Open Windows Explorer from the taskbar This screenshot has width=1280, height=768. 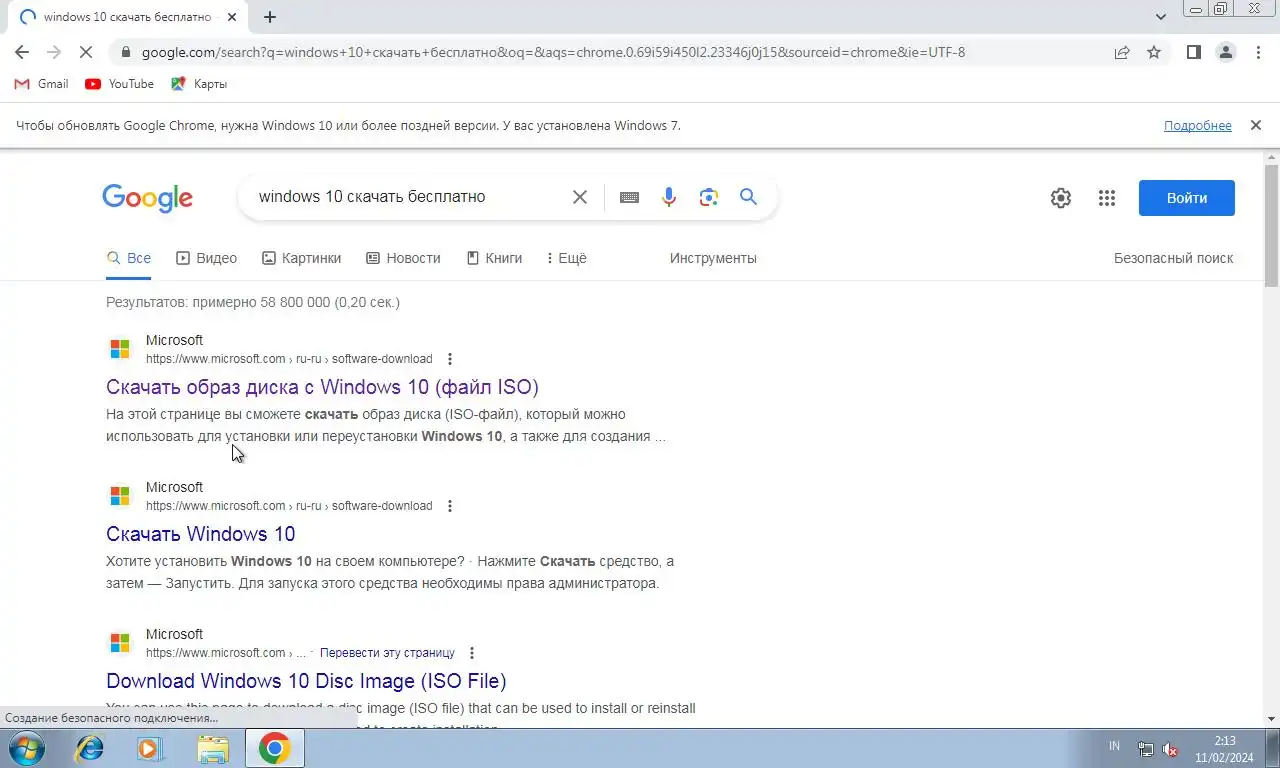[213, 748]
